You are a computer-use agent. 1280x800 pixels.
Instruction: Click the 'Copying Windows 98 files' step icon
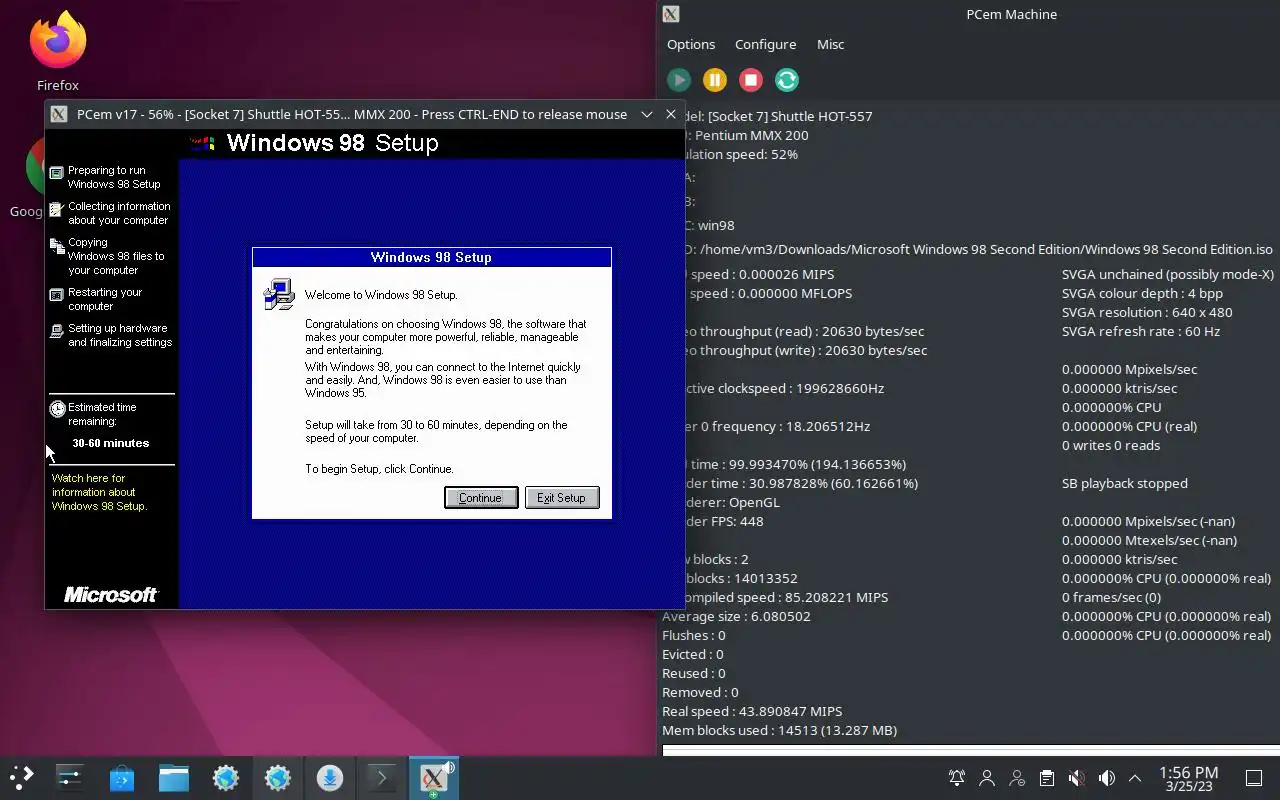click(57, 245)
